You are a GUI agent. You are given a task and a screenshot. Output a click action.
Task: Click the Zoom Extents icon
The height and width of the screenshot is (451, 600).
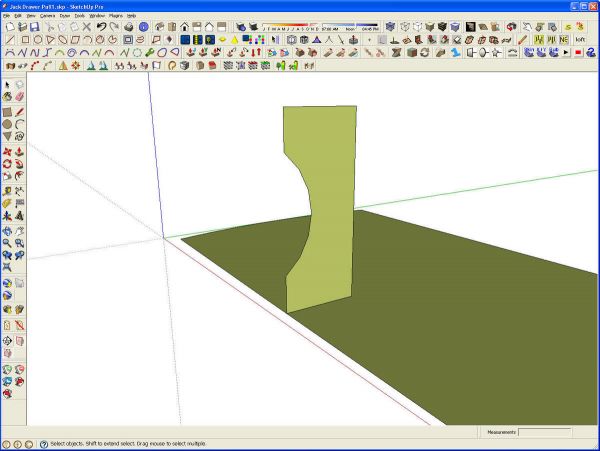tap(7, 267)
